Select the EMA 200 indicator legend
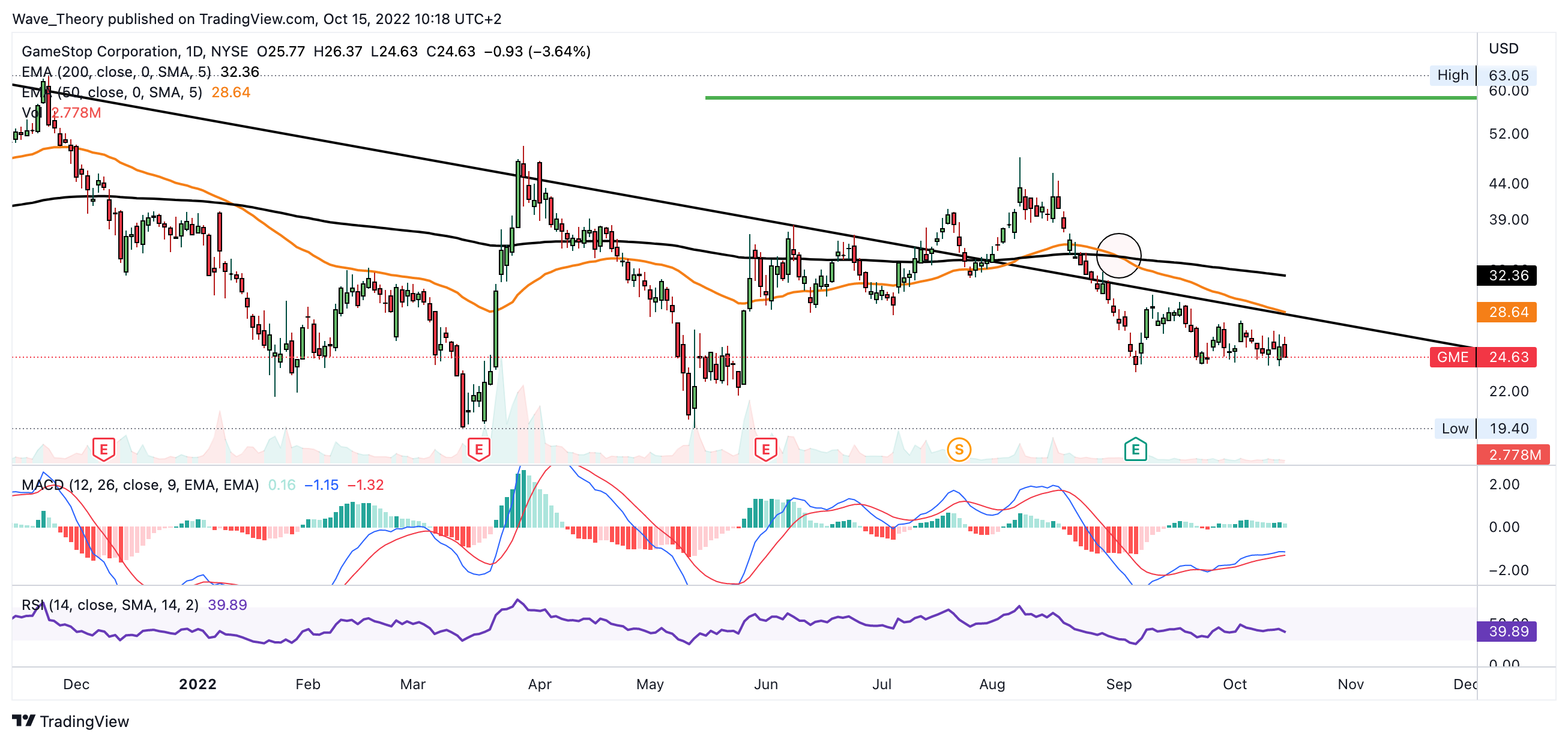Viewport: 1568px width, 742px height. point(116,72)
